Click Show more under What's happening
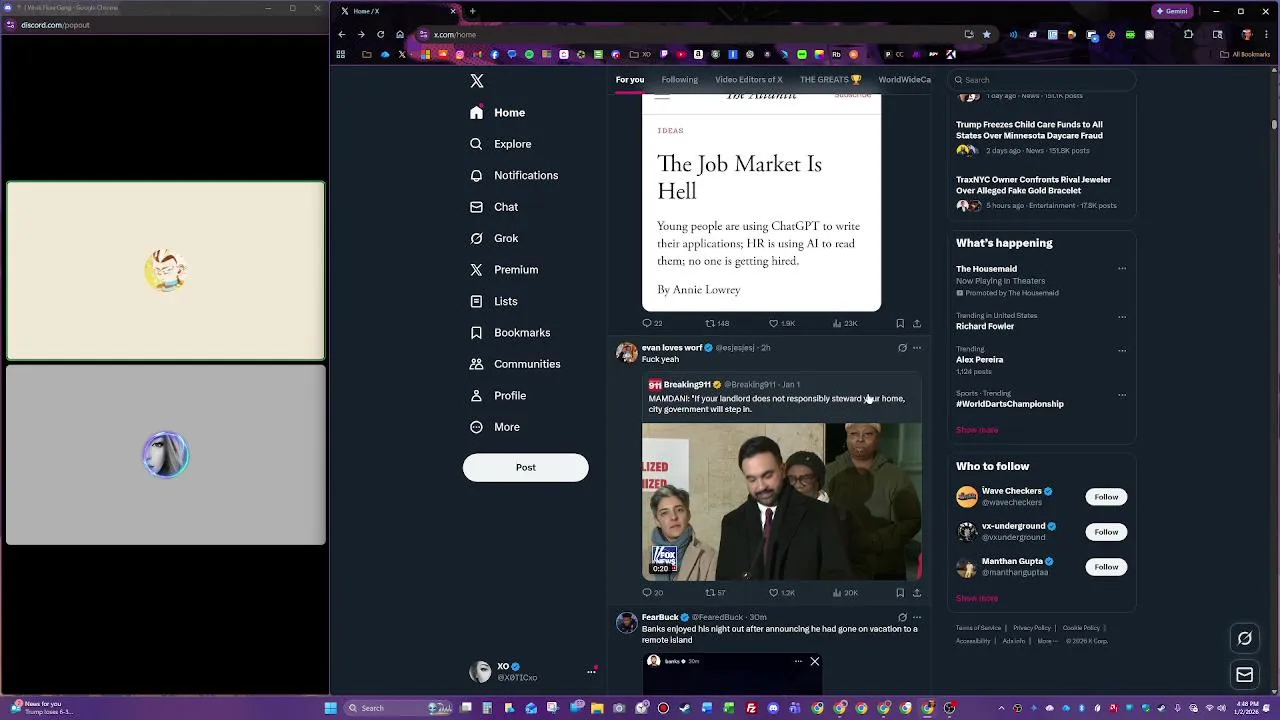The width and height of the screenshot is (1280, 720). [x=977, y=430]
